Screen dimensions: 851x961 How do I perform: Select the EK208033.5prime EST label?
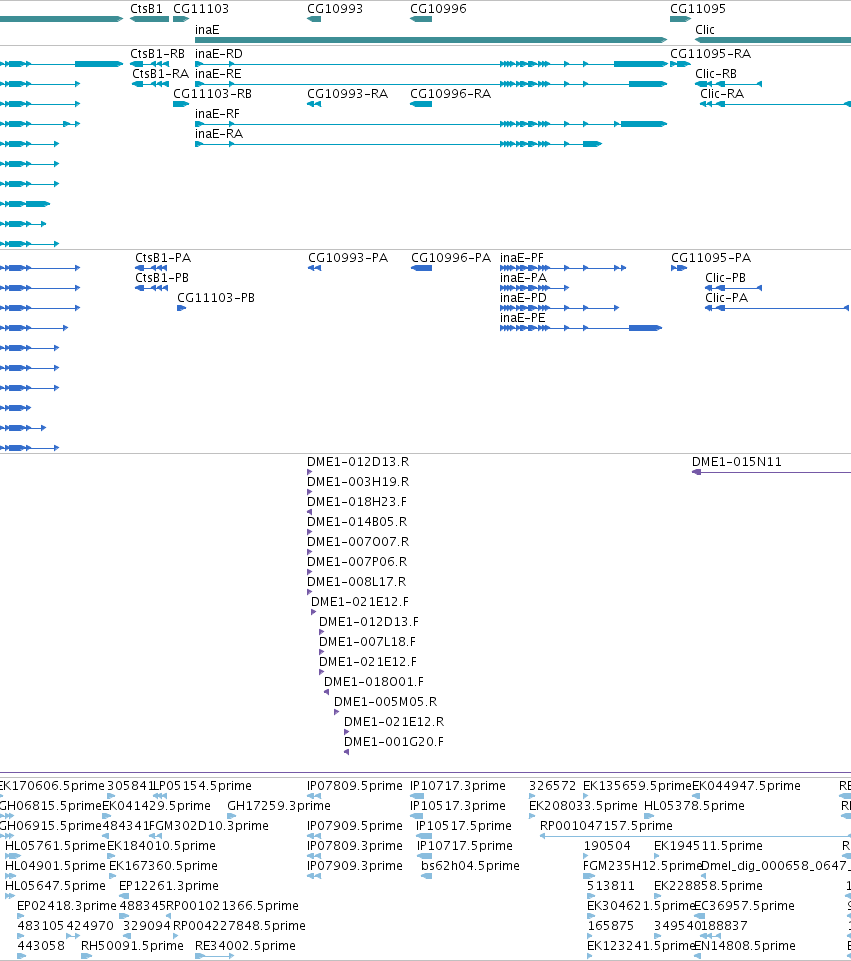pos(583,806)
